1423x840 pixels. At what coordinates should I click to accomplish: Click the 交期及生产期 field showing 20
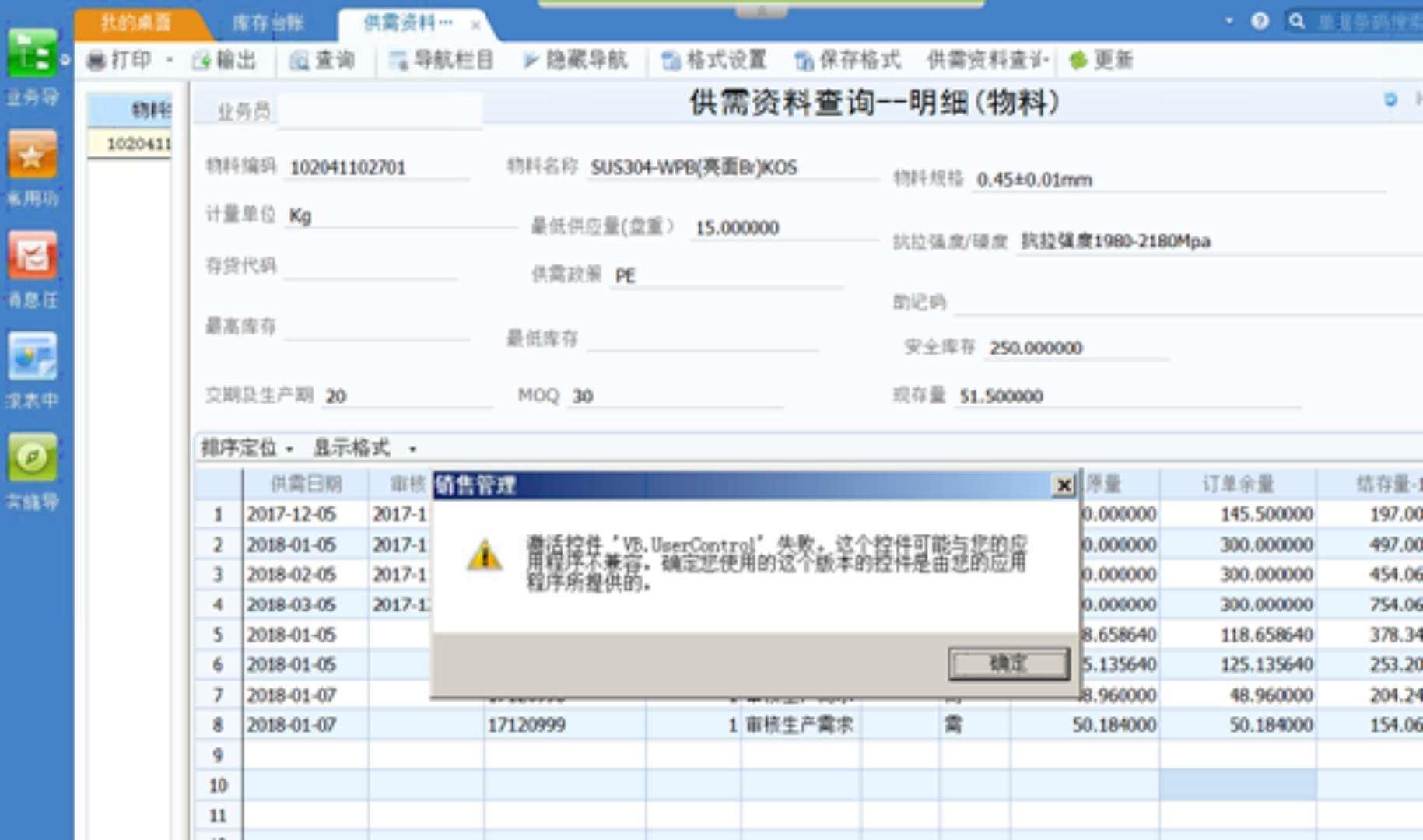[408, 396]
